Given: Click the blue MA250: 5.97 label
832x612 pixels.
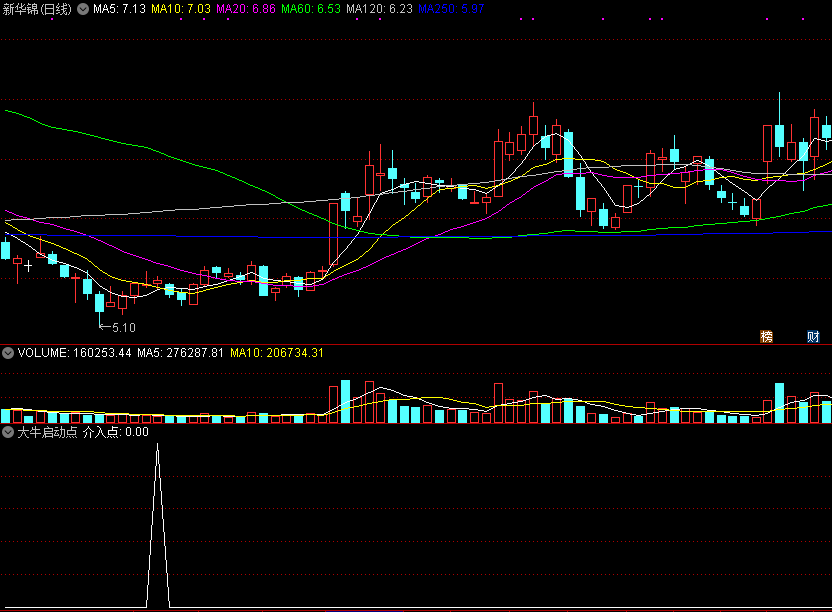Looking at the screenshot, I should [451, 9].
